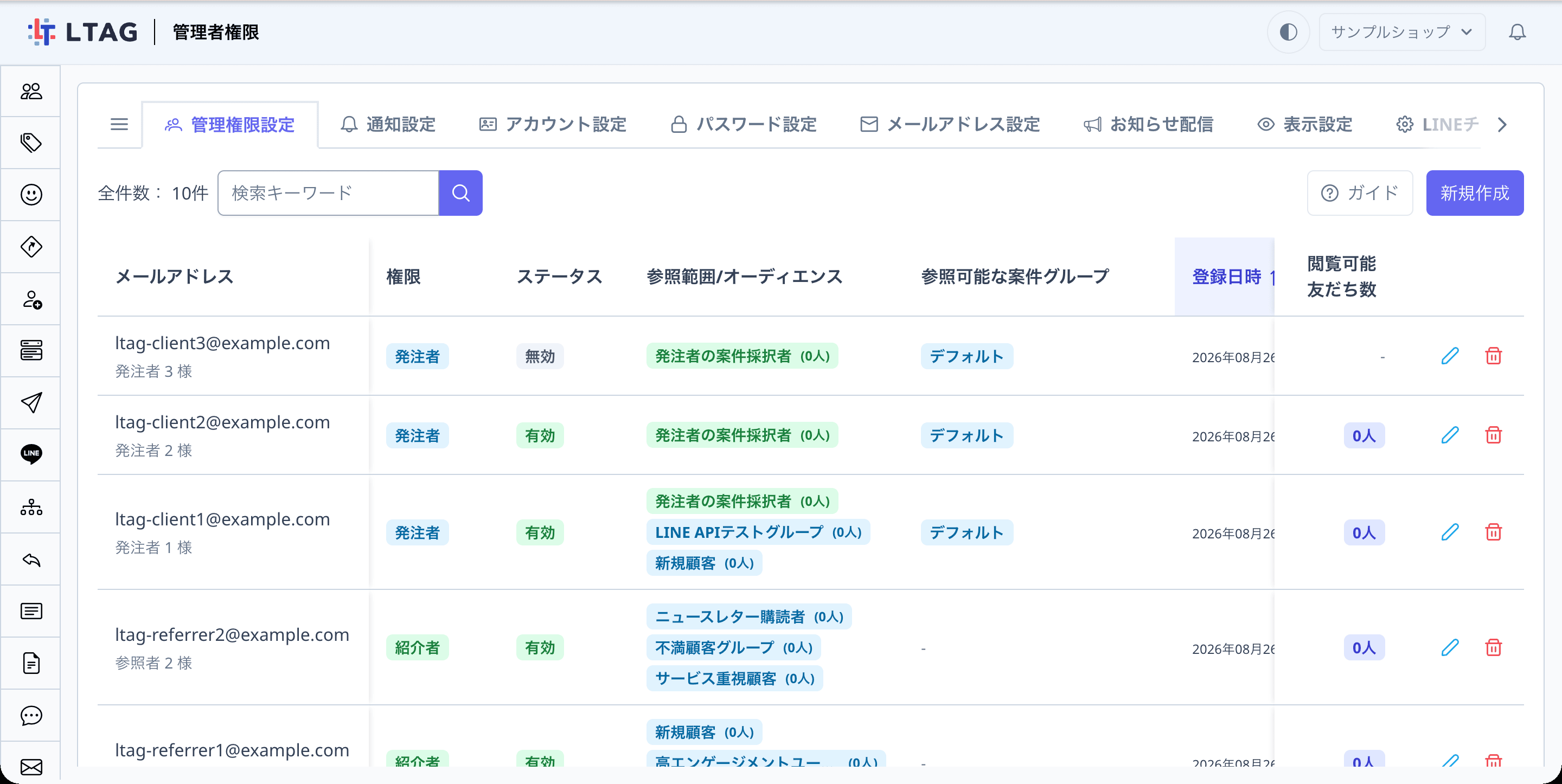Click the ltag-client1@example.com email cell

[233, 532]
